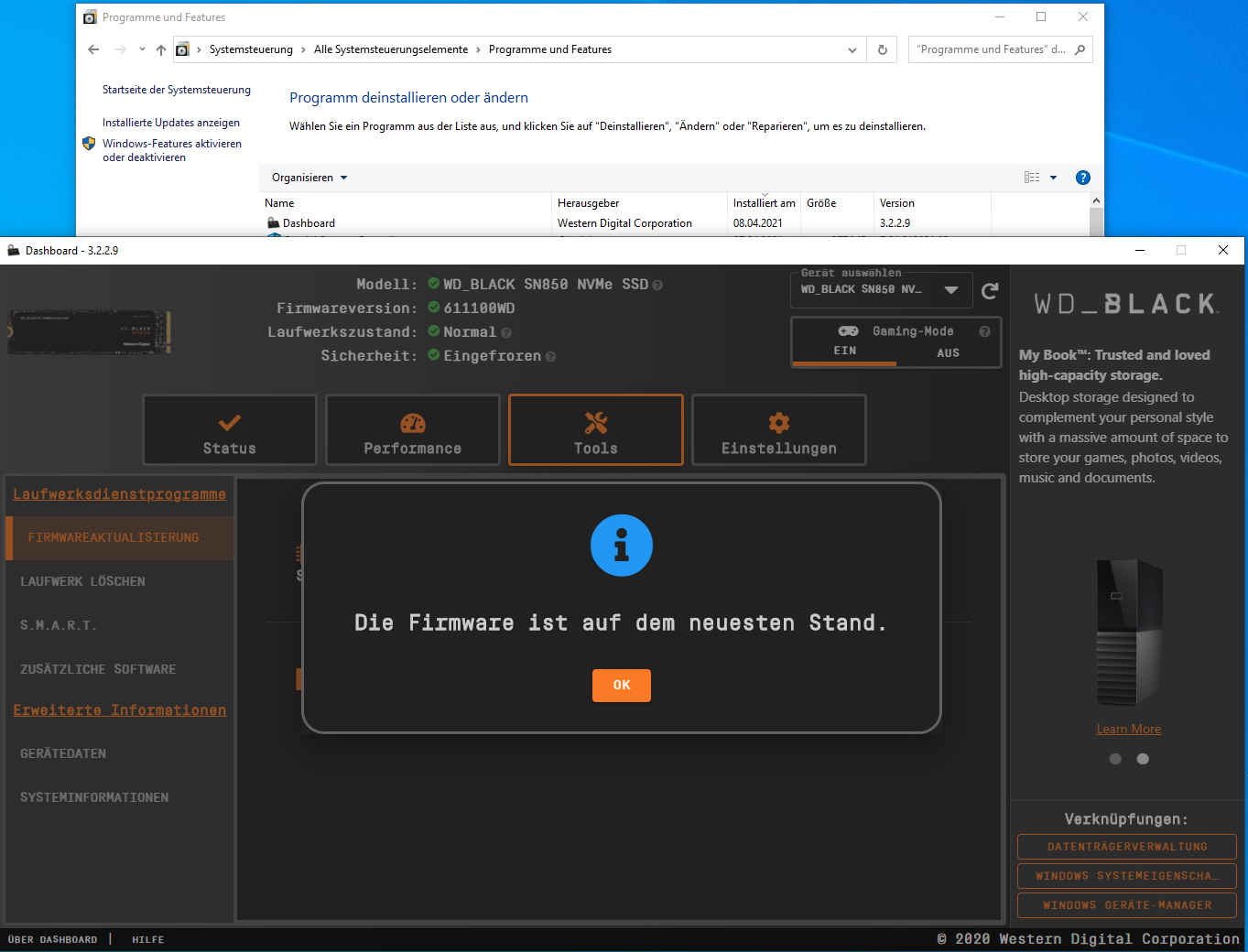1248x952 pixels.
Task: Click Erweiterte Informationen heading
Action: tap(119, 710)
